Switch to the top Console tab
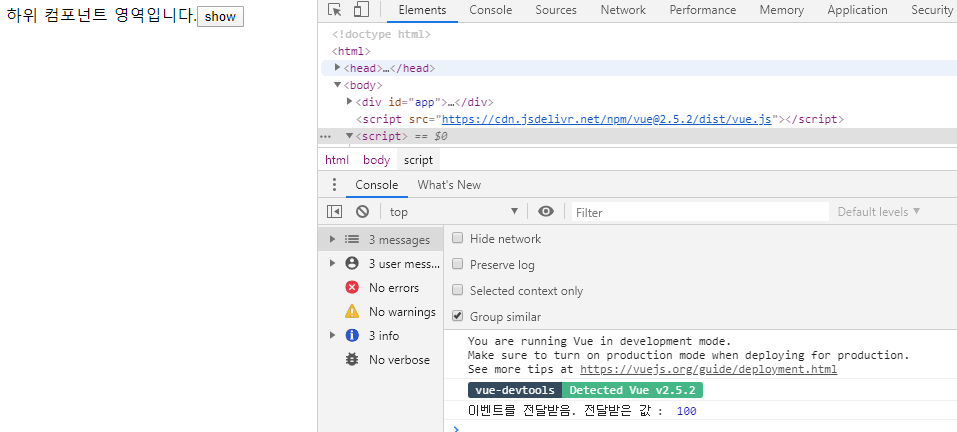This screenshot has width=957, height=432. [x=491, y=10]
